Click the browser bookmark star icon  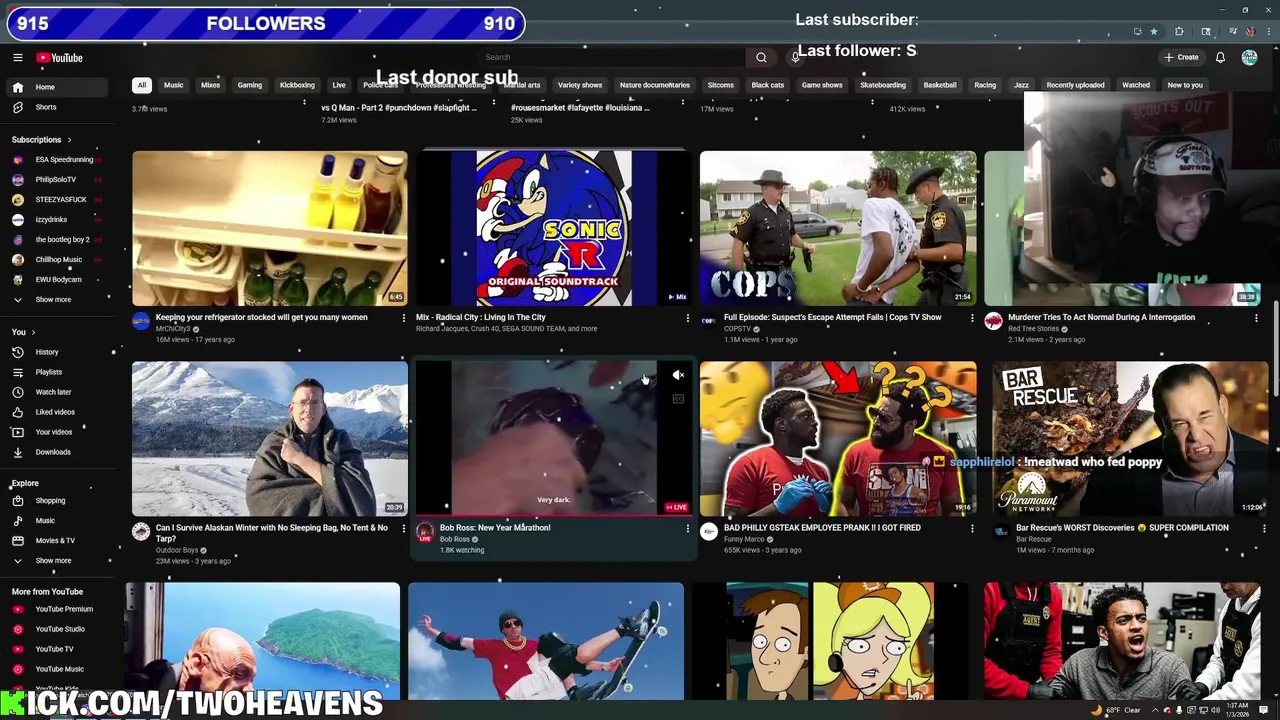tap(1153, 32)
